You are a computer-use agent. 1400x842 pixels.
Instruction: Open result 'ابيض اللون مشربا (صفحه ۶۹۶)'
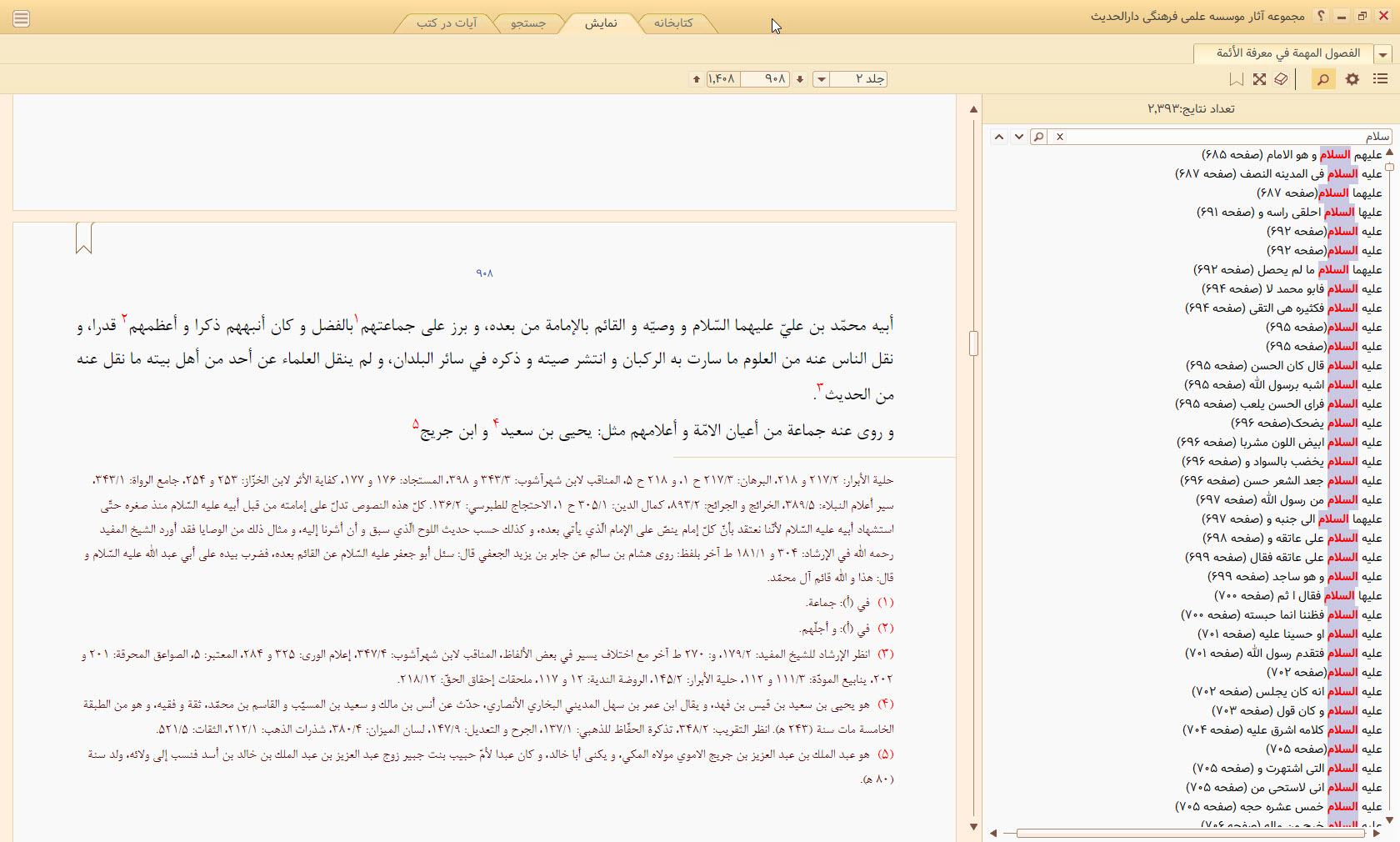[1279, 442]
